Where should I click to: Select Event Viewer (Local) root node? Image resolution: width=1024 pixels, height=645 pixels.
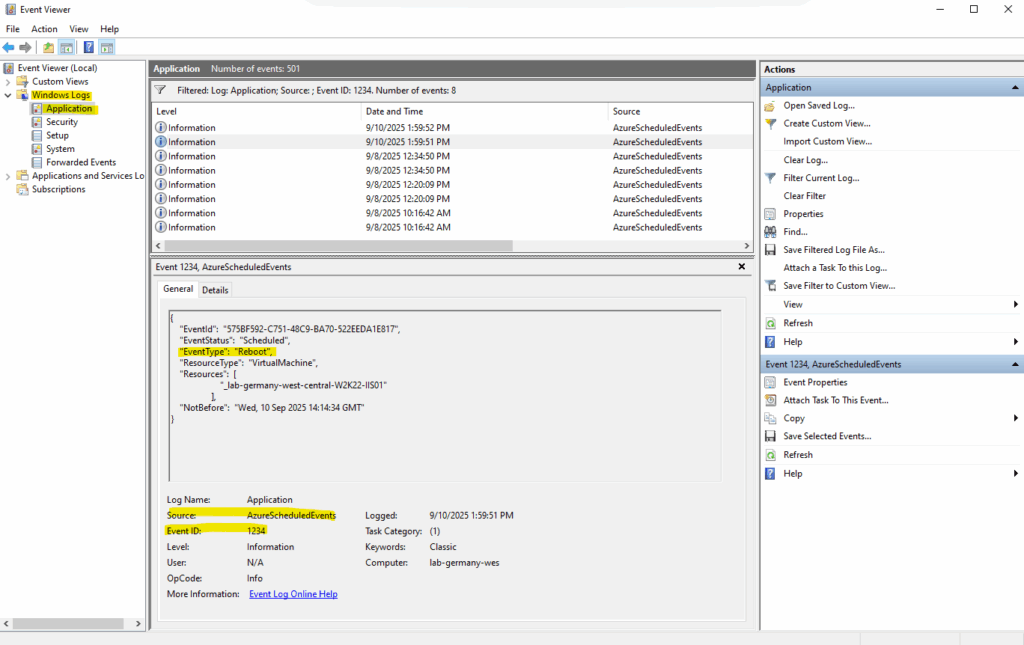[57, 68]
